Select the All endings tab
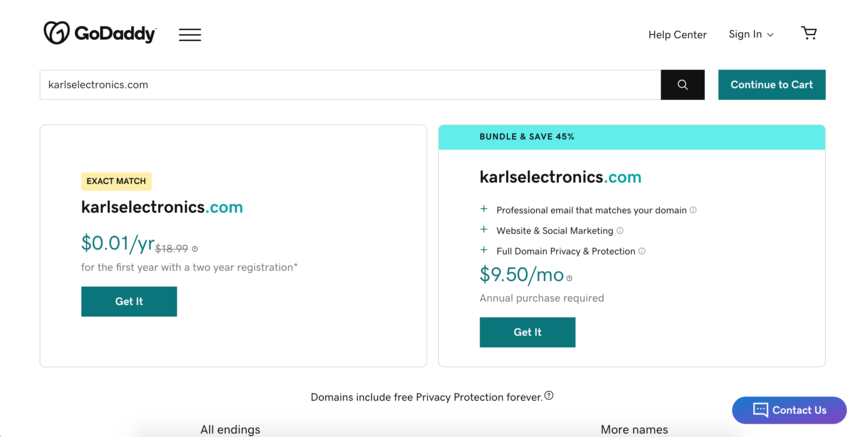Image resolution: width=864 pixels, height=437 pixels. [x=230, y=429]
